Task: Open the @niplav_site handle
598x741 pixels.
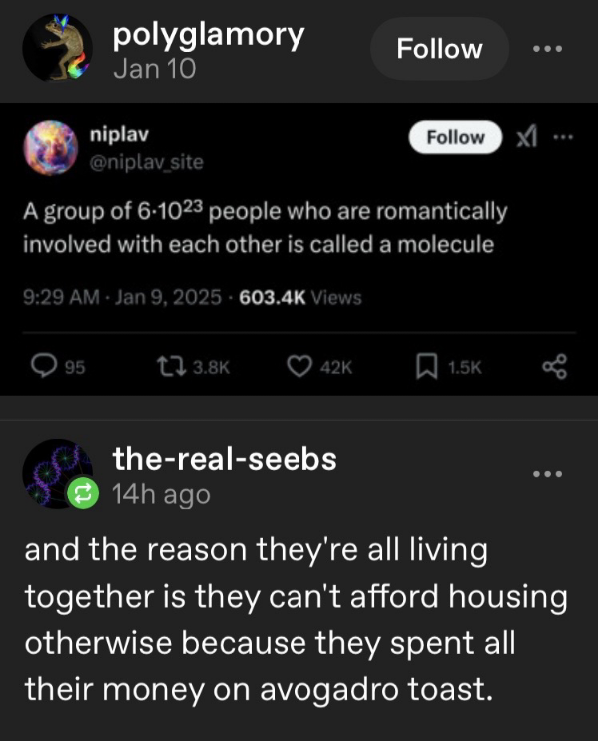Action: click(x=147, y=162)
